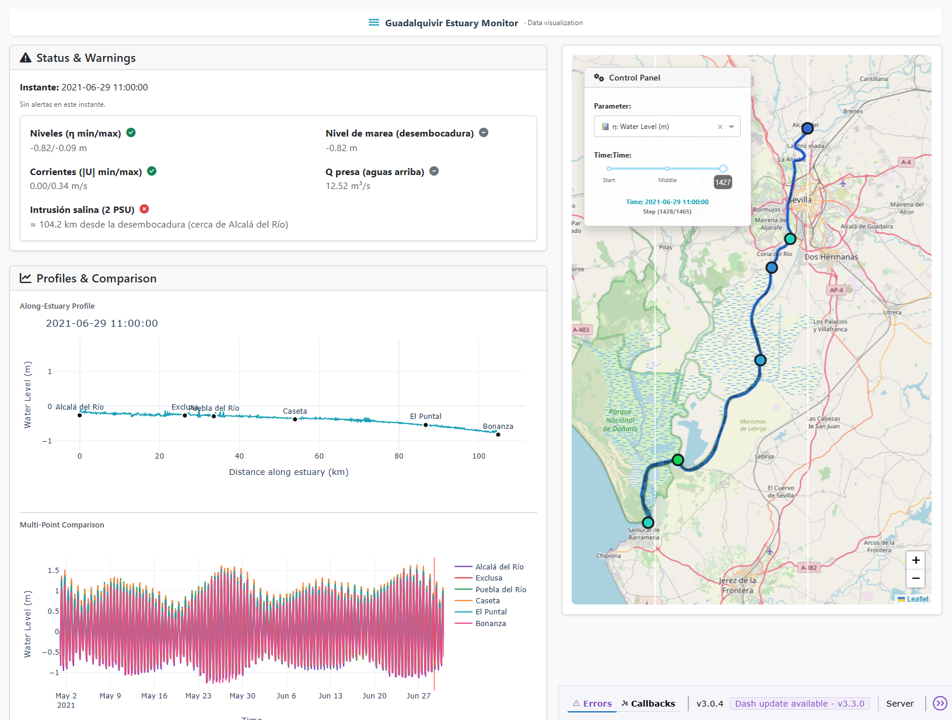Click 'Sin alertas en este instante.' message
Screen dimensions: 952x720
(63, 104)
